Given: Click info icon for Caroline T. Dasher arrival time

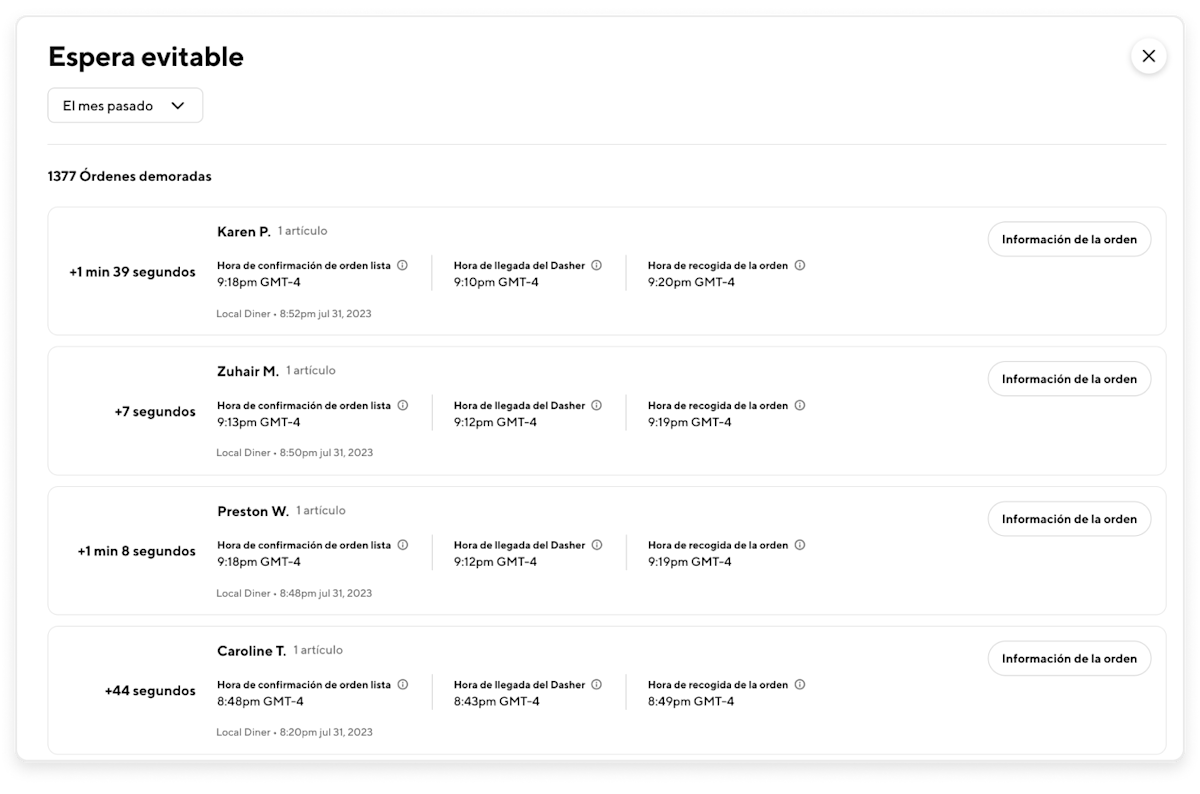Looking at the screenshot, I should point(596,685).
